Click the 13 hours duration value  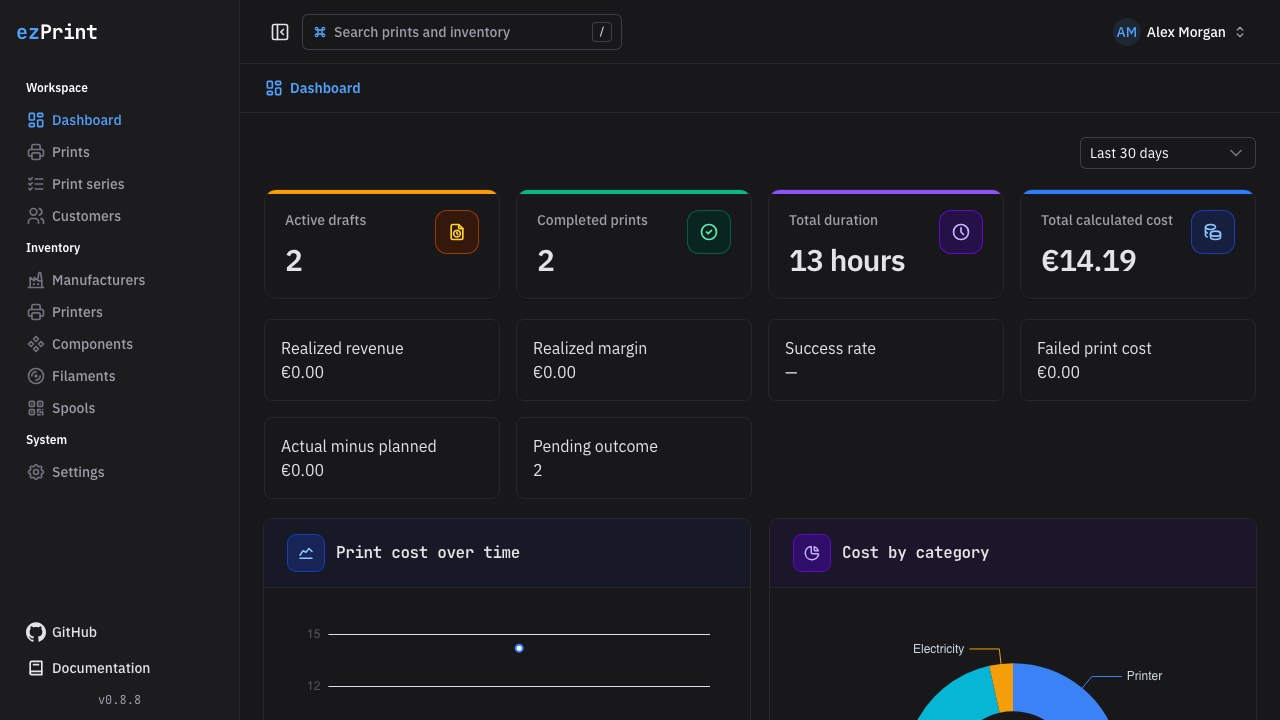point(847,261)
